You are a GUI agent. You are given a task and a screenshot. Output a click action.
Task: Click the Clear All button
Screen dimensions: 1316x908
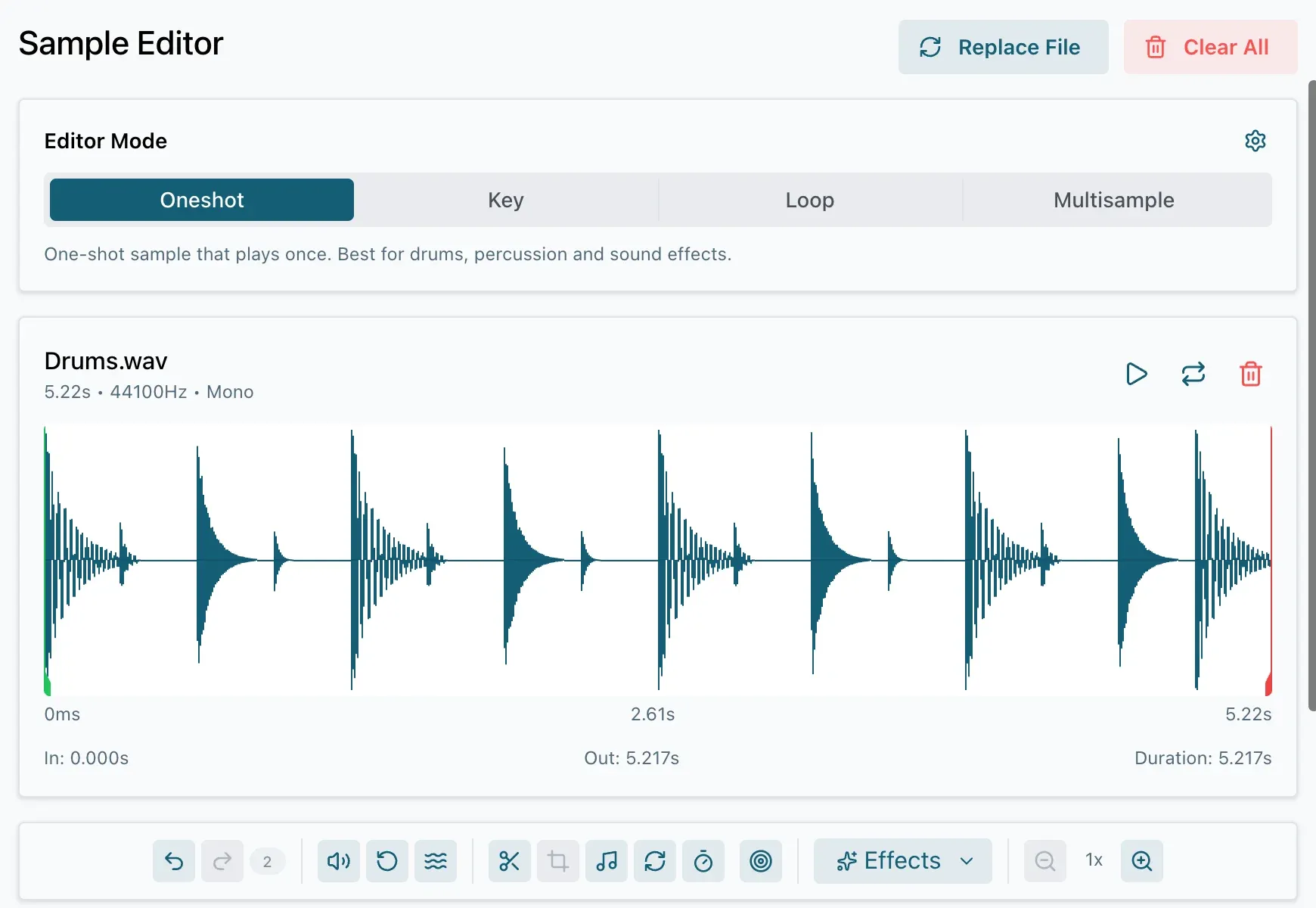coord(1211,47)
